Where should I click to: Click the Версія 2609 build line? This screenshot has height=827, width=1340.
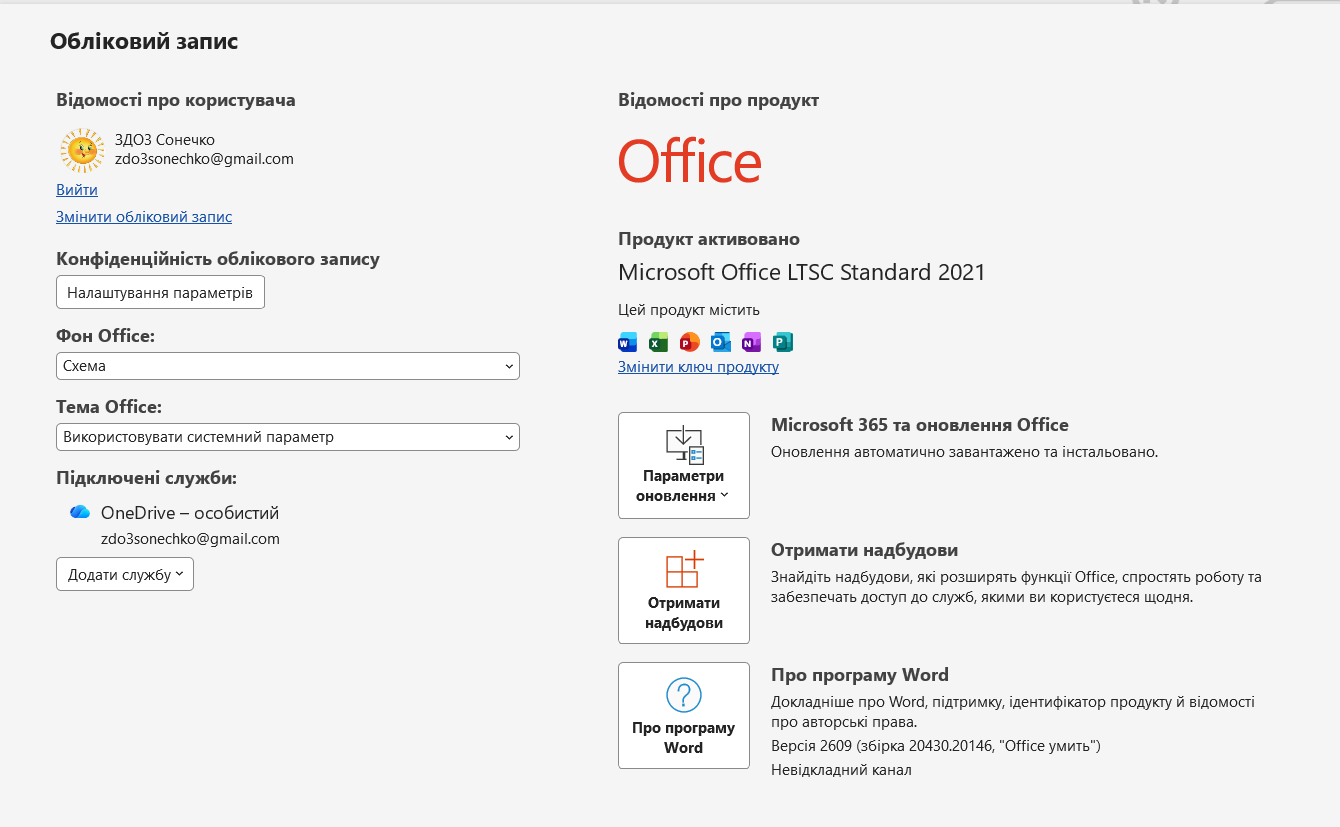[x=936, y=746]
